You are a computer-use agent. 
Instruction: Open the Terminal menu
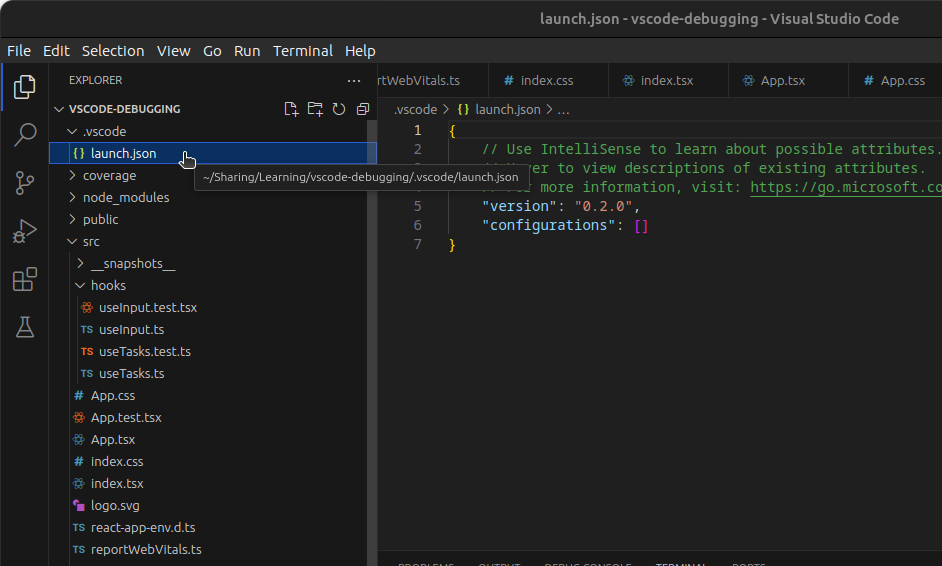coord(302,51)
